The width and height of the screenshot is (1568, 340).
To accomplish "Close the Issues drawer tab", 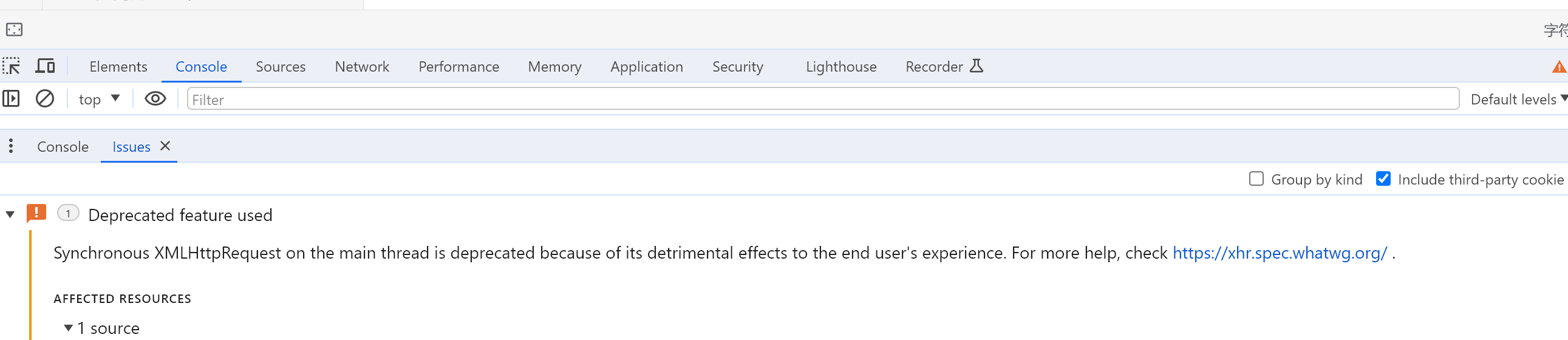I will pos(165,146).
